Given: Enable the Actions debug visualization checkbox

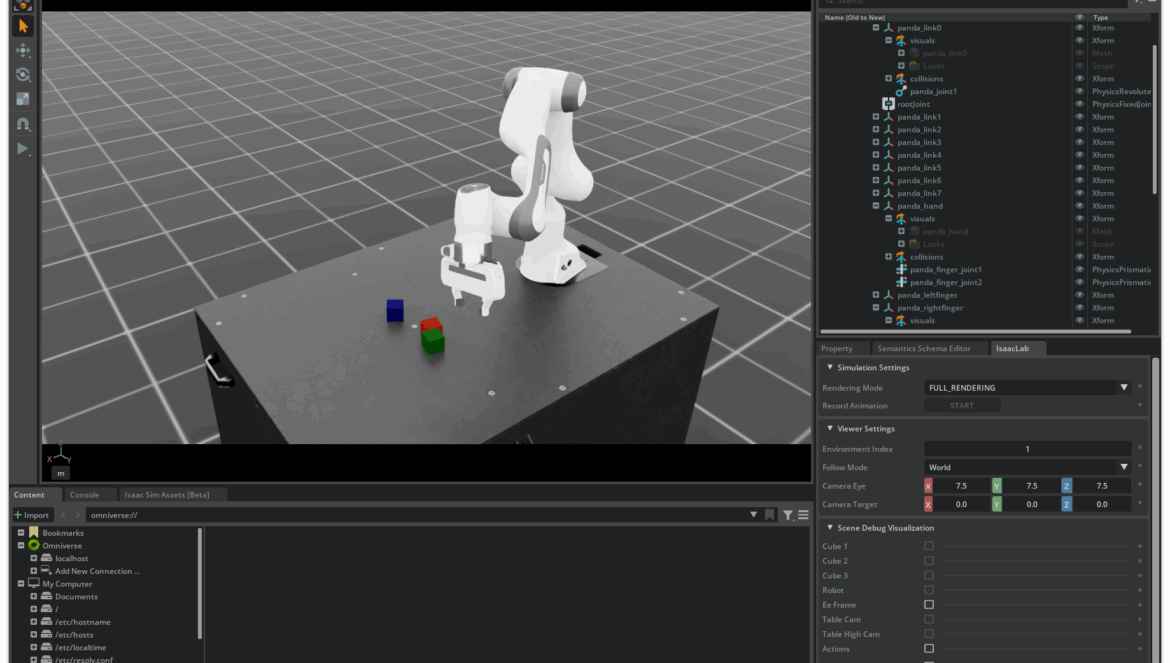Looking at the screenshot, I should [929, 649].
